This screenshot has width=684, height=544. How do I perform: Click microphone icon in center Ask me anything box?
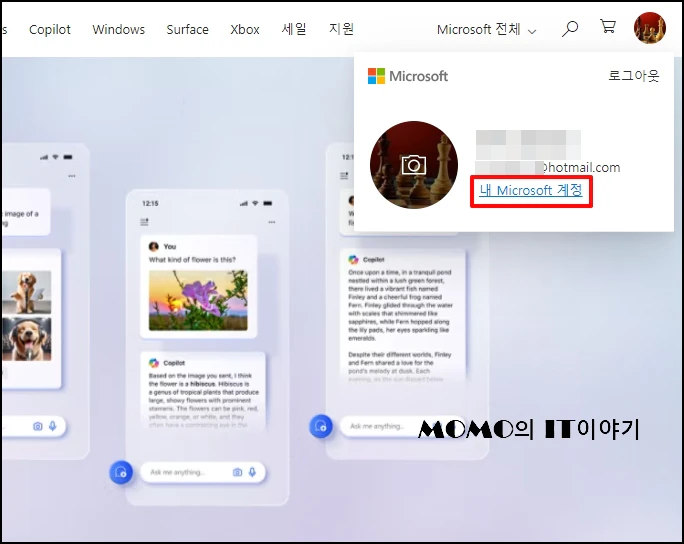(252, 472)
